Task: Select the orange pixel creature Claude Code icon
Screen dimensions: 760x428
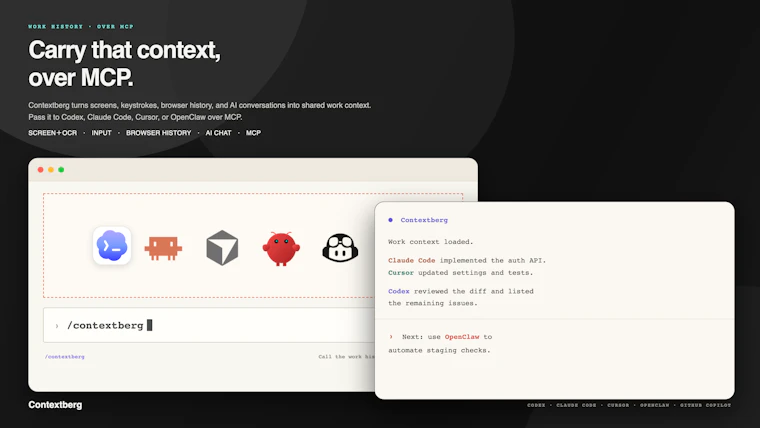Action: (x=163, y=248)
